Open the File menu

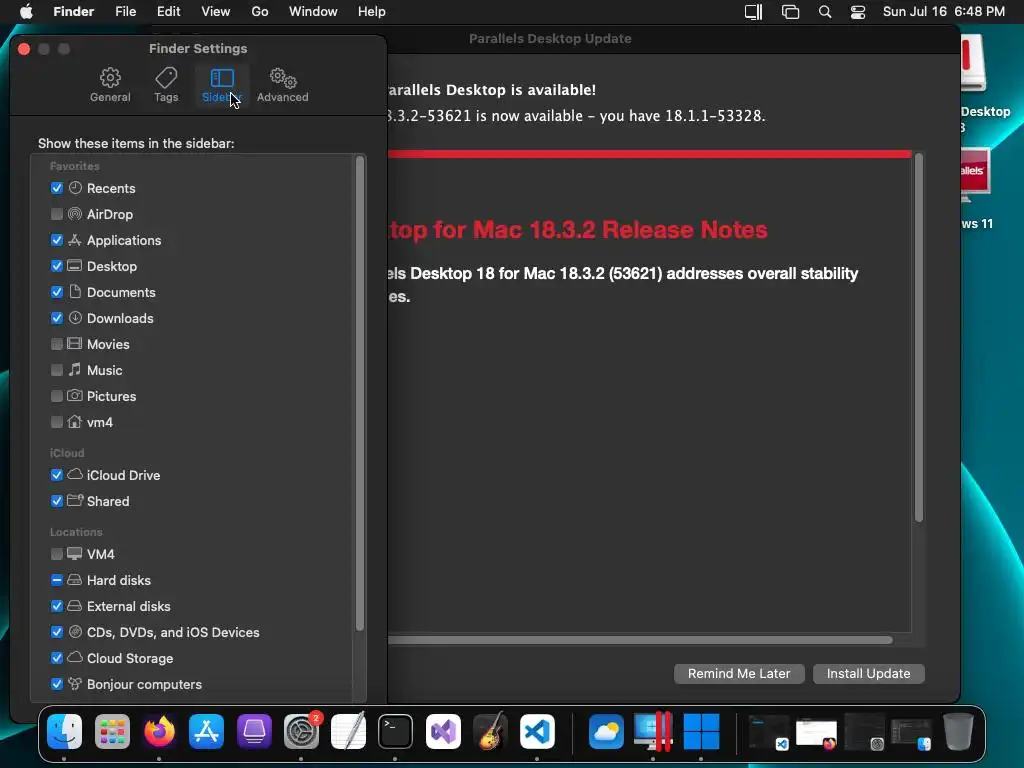125,12
